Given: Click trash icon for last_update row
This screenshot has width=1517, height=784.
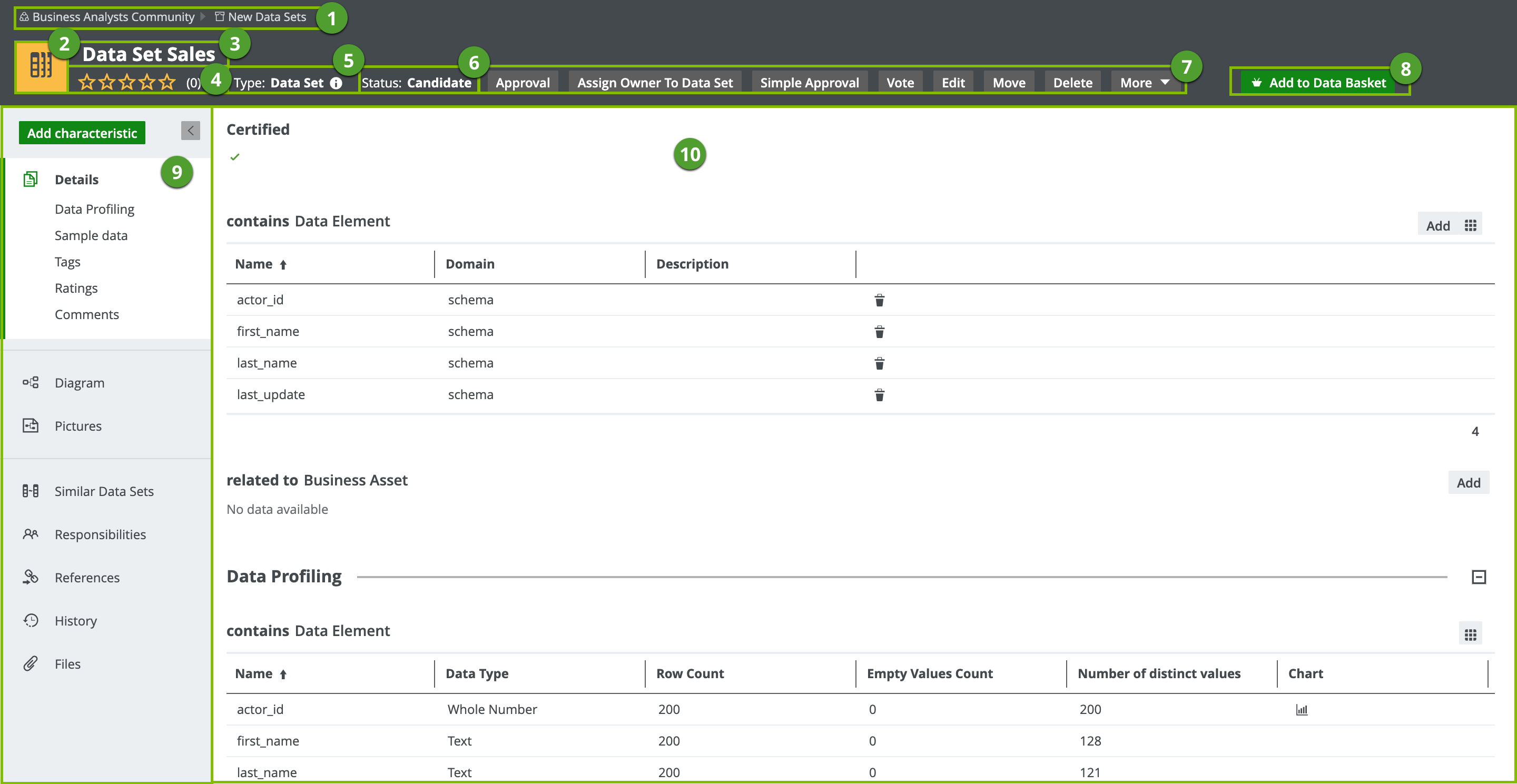Looking at the screenshot, I should click(x=879, y=395).
